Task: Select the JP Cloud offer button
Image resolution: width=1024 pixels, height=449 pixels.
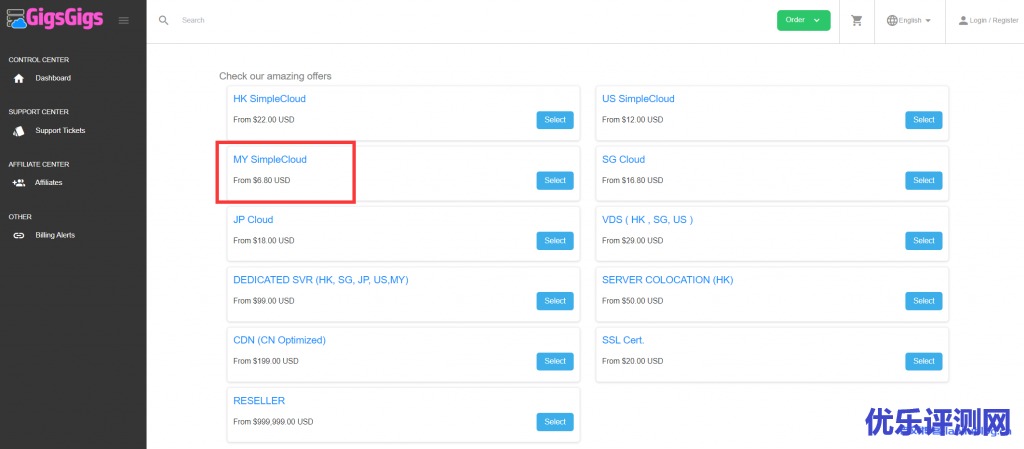Action: point(555,241)
